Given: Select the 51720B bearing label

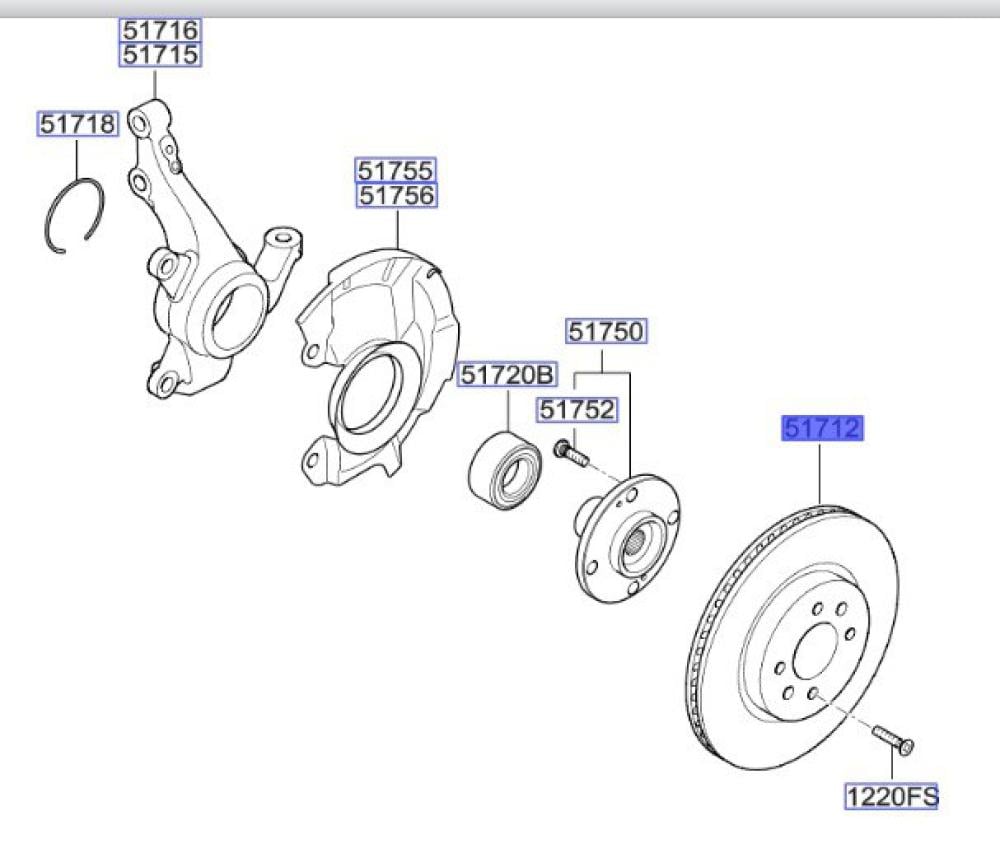Looking at the screenshot, I should coord(507,375).
